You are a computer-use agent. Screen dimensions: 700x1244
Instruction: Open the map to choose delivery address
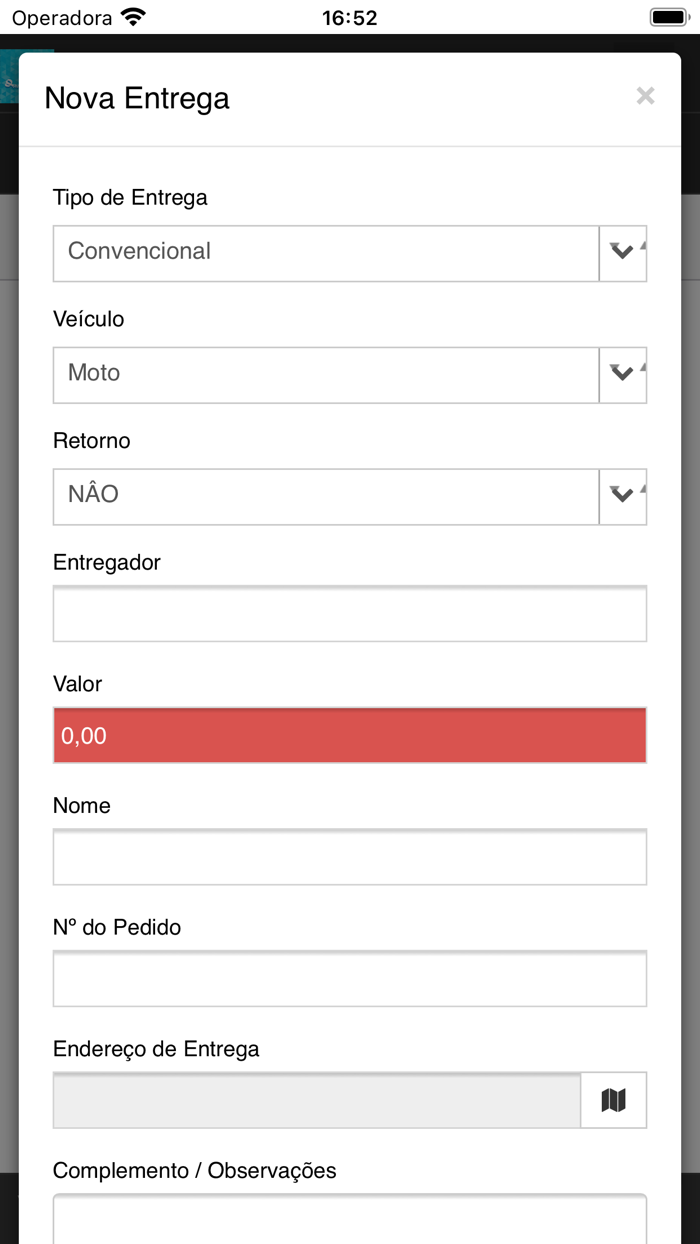pyautogui.click(x=614, y=1099)
